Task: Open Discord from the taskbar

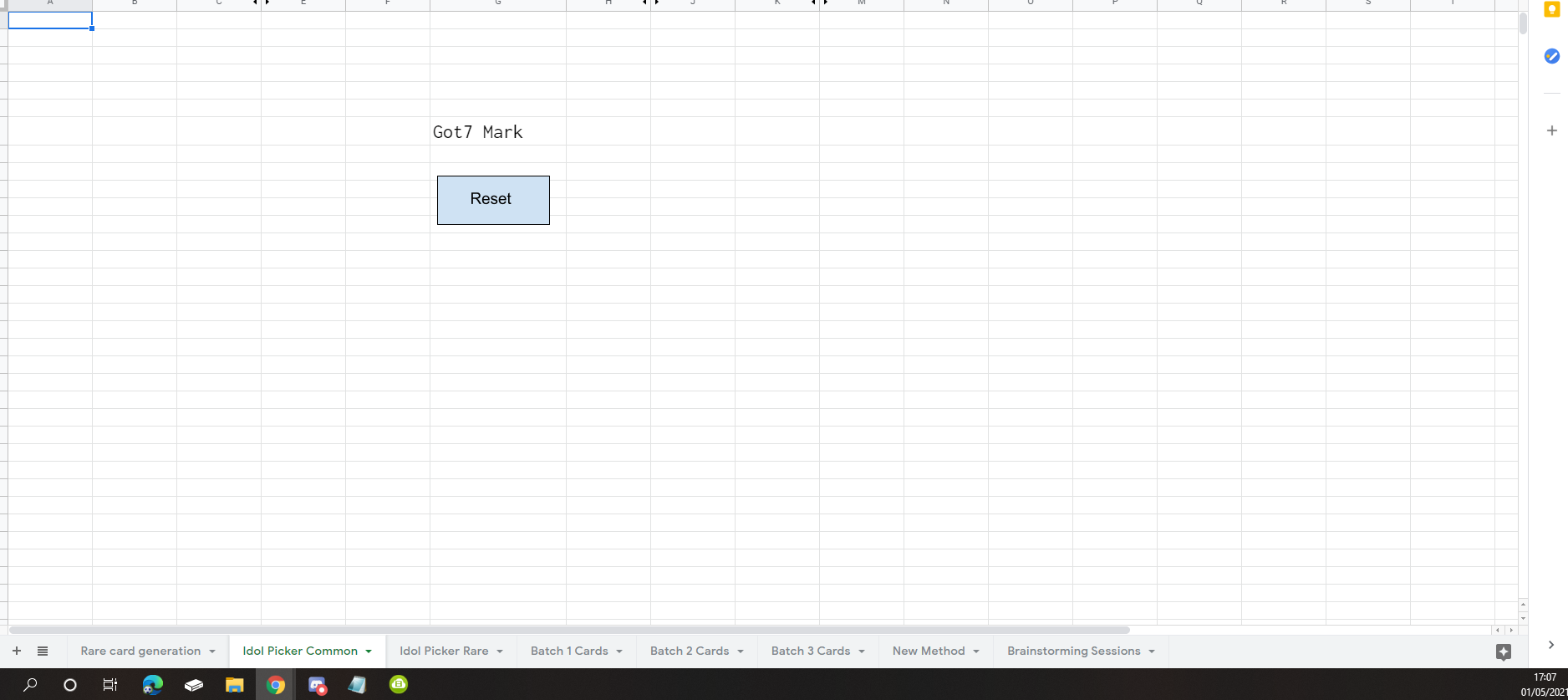Action: [x=317, y=685]
